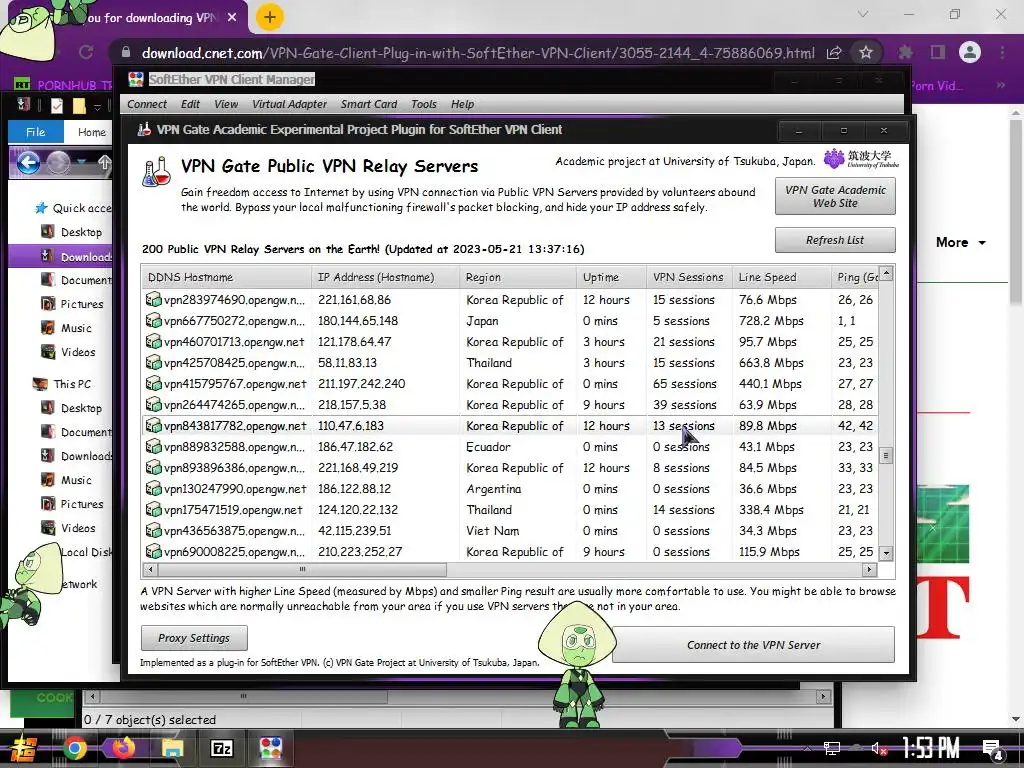
Task: Open 7-Zip from taskbar
Action: tap(221, 748)
